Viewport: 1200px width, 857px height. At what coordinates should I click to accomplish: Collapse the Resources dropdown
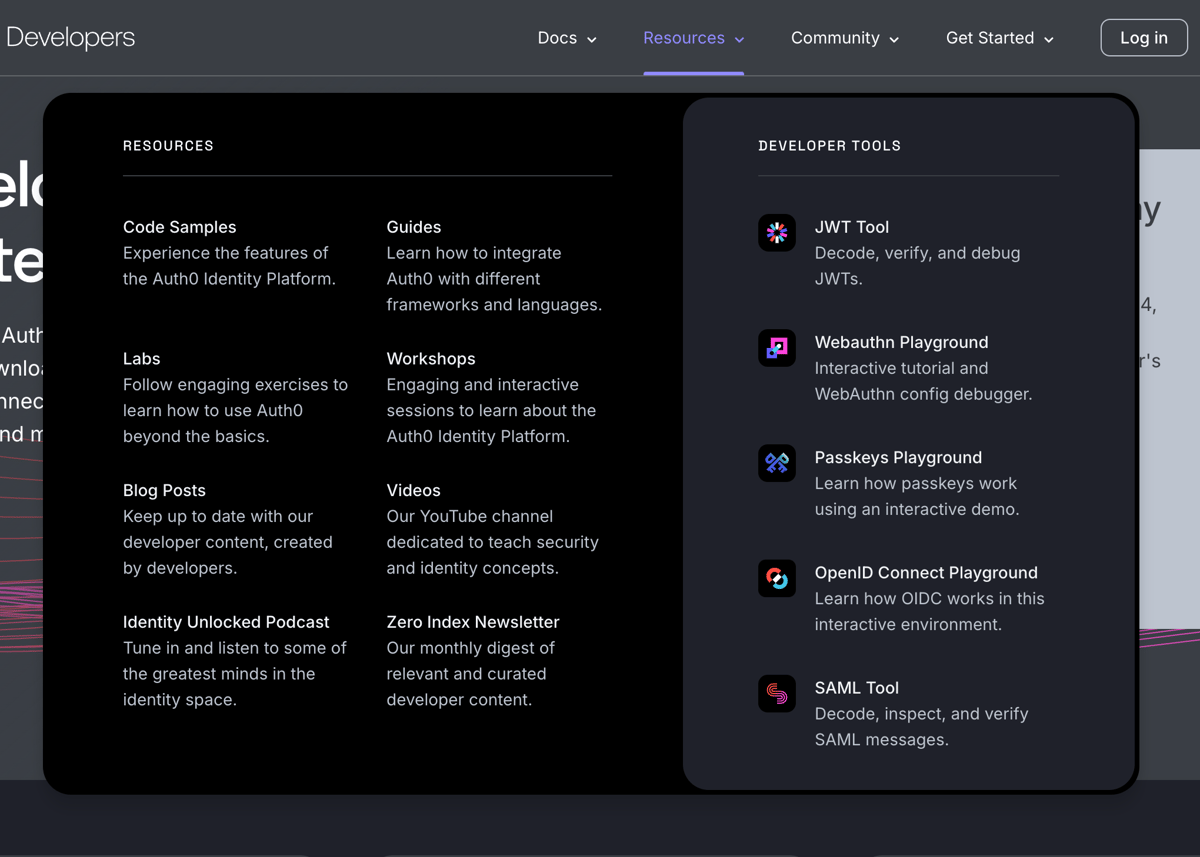click(693, 37)
